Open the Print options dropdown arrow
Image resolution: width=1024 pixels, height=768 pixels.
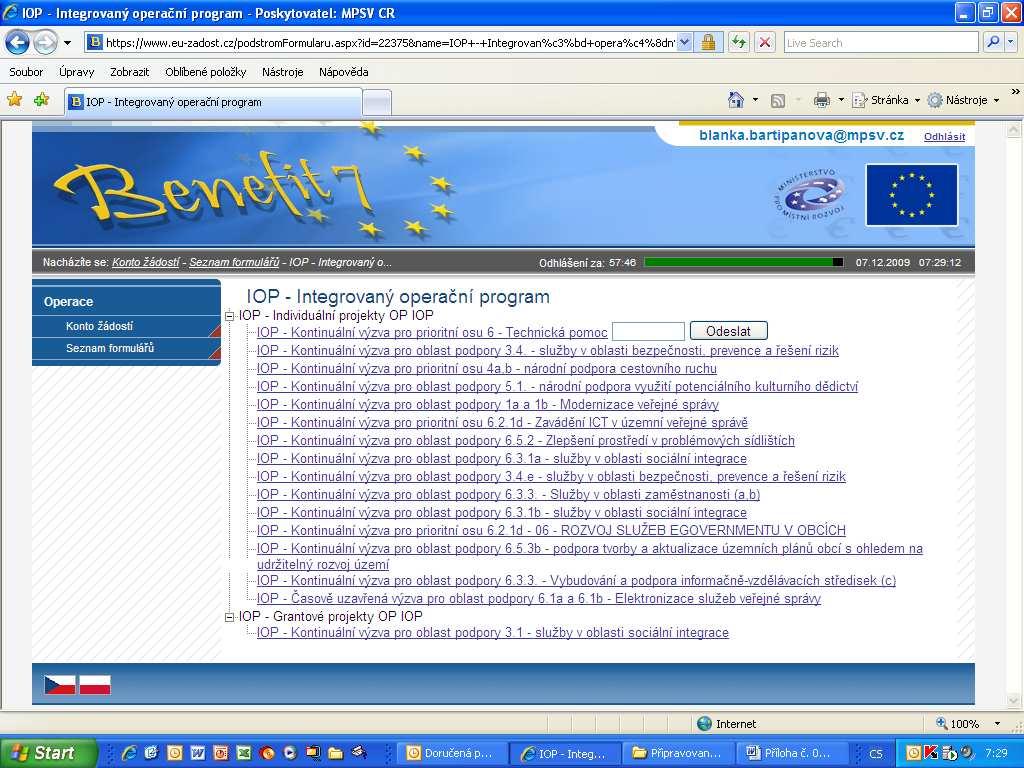(x=841, y=100)
